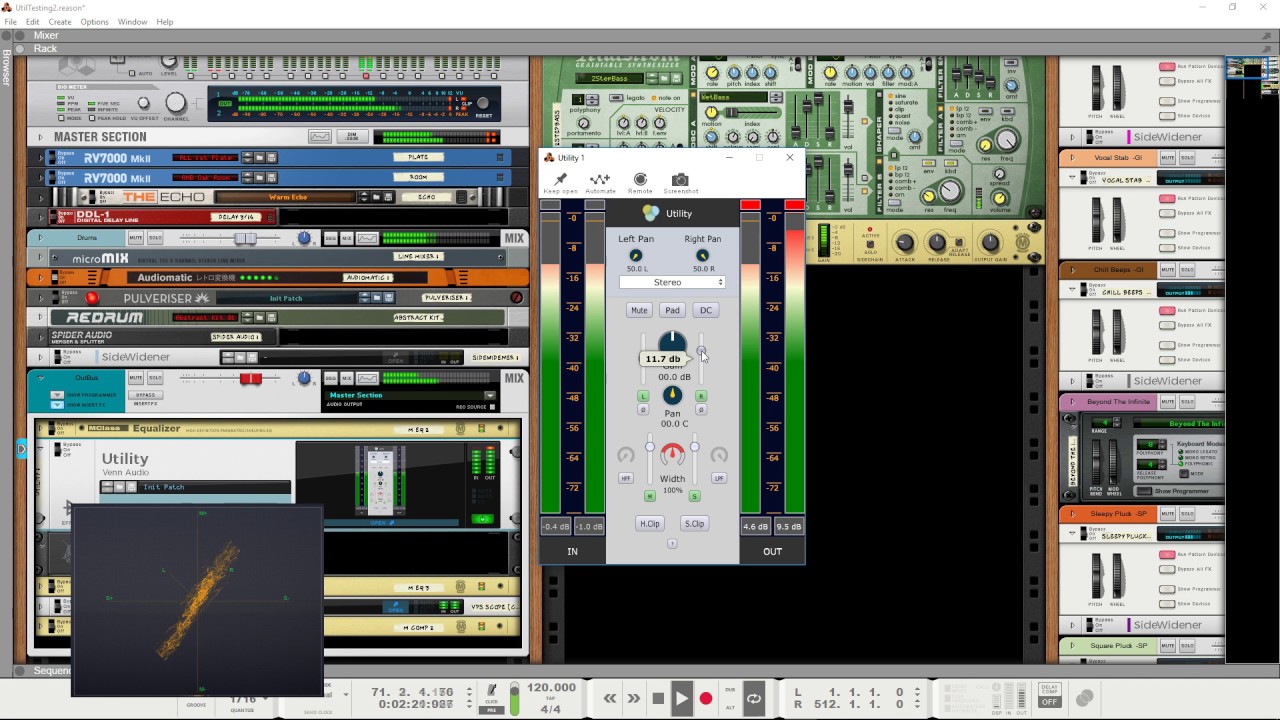
Task: Click the Remote icon in Utility window
Action: pos(640,179)
